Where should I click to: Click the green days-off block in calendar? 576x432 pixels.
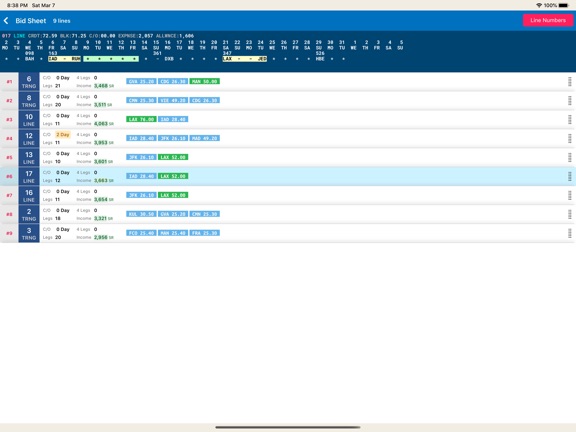click(111, 59)
